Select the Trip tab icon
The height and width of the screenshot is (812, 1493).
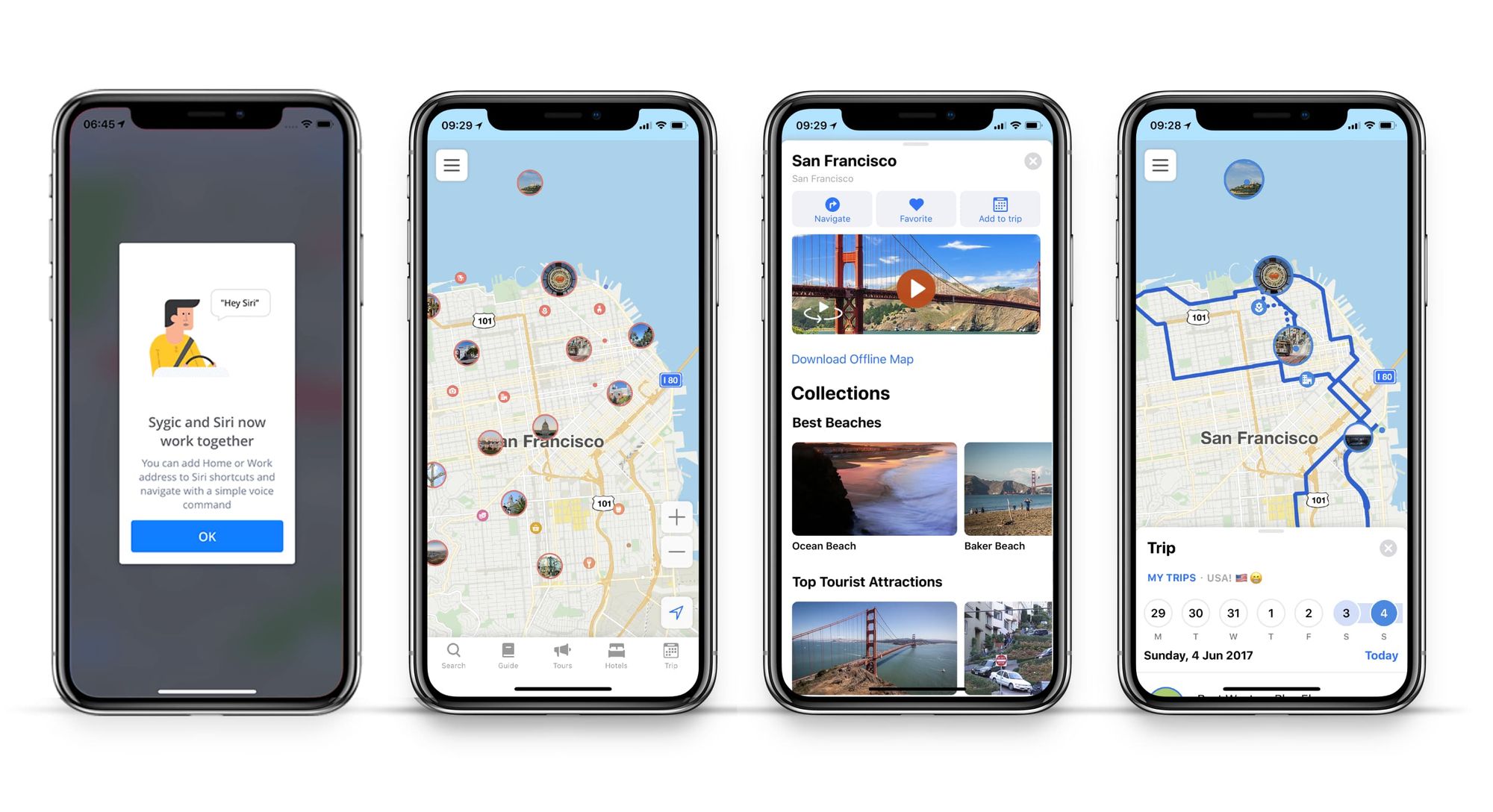pyautogui.click(x=670, y=650)
